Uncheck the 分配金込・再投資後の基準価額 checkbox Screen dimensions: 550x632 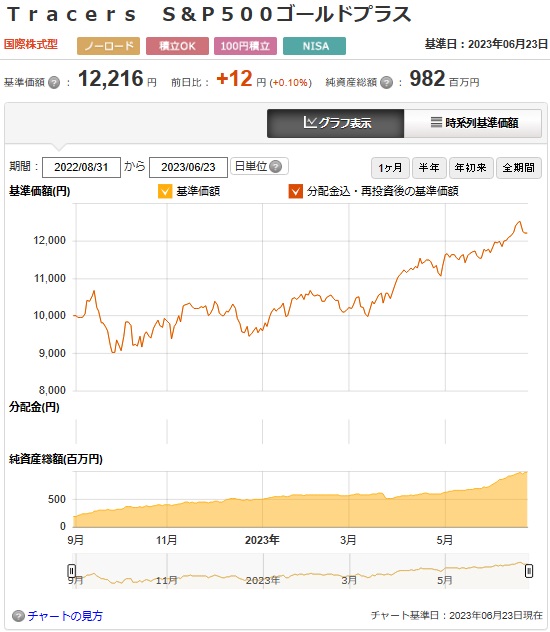click(x=296, y=191)
